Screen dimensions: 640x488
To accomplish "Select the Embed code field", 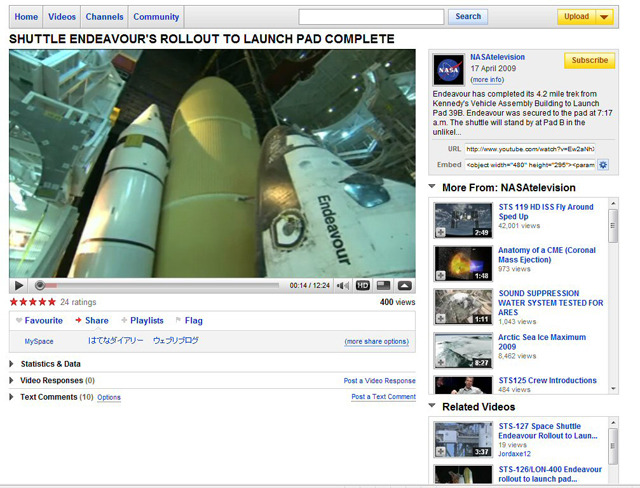I will (x=530, y=165).
